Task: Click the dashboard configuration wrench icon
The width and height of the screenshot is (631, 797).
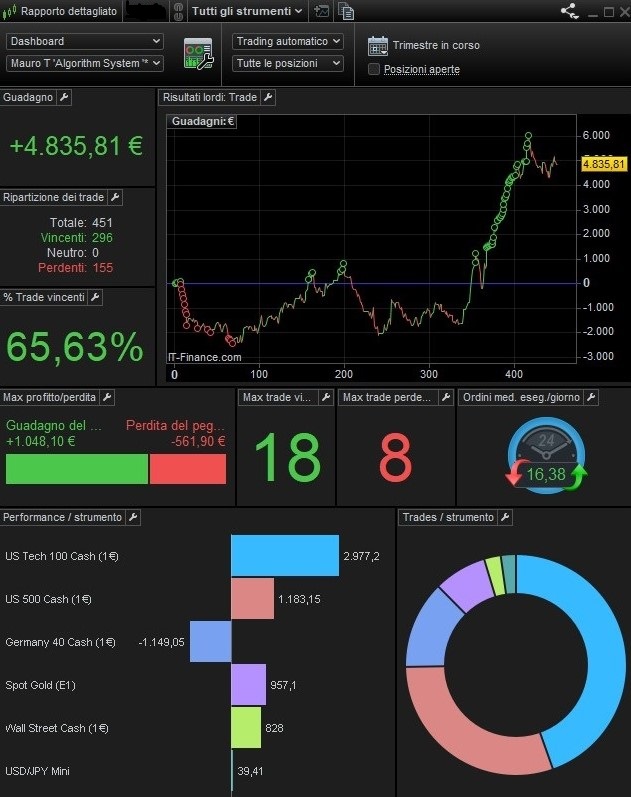Action: [x=198, y=53]
